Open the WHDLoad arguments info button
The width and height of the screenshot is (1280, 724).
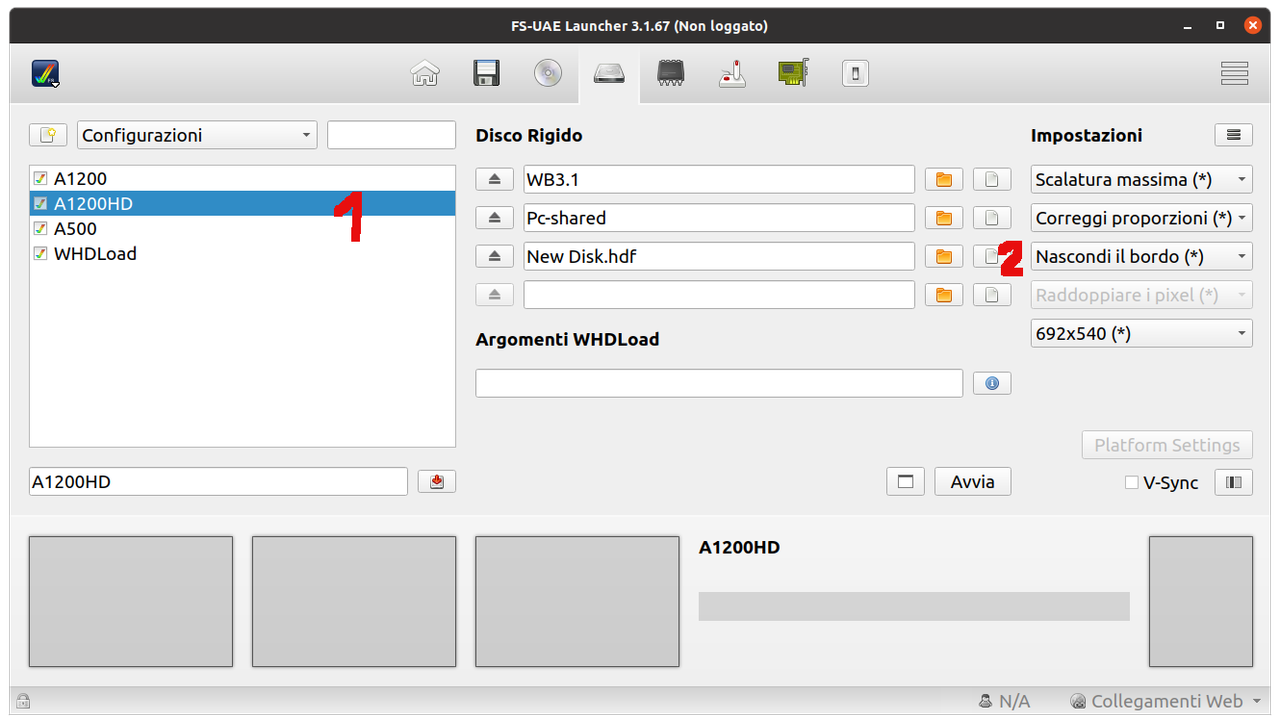[x=992, y=383]
